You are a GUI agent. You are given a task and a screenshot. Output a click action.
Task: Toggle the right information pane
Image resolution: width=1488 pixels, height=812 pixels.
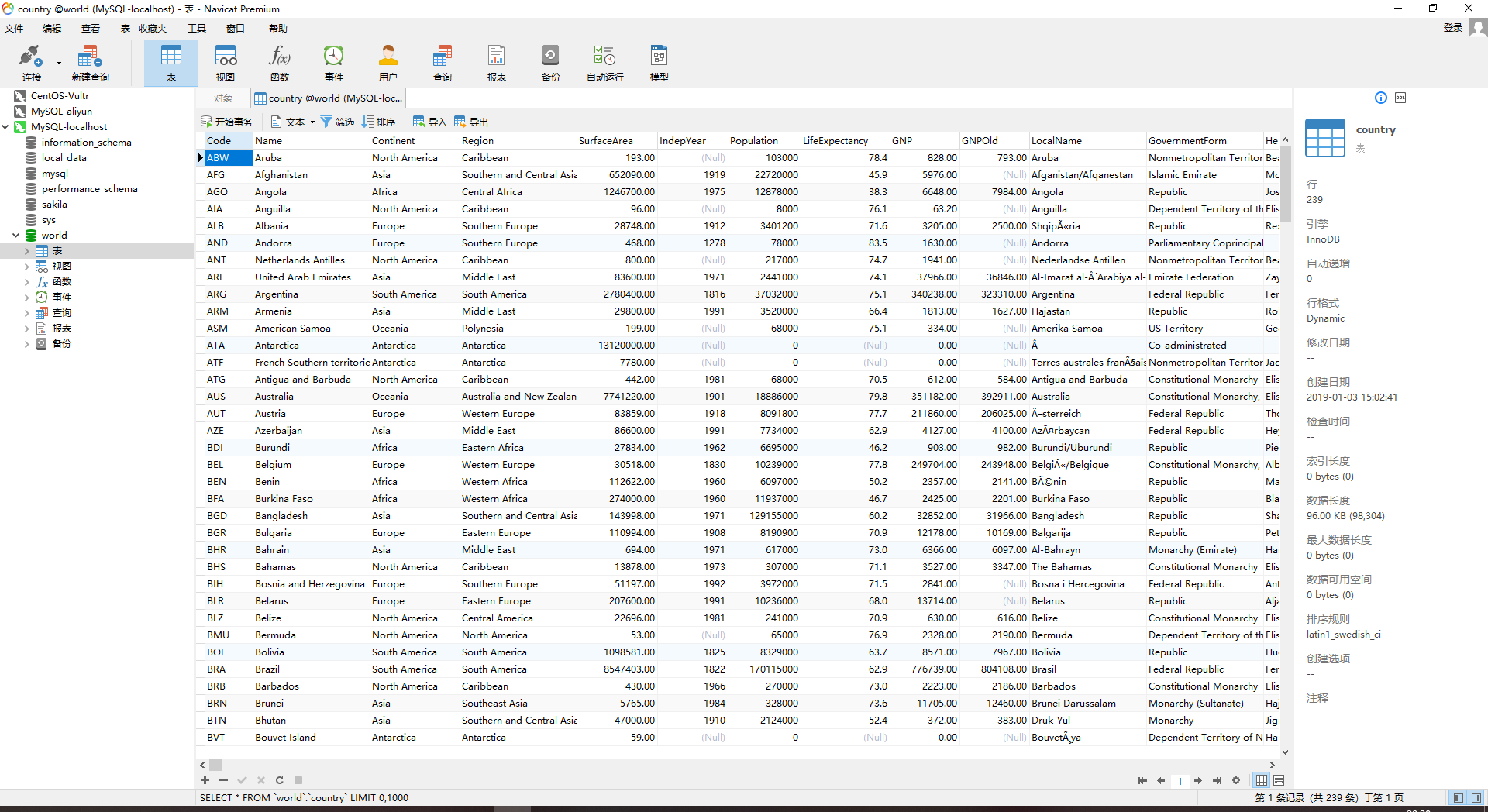pos(1476,797)
